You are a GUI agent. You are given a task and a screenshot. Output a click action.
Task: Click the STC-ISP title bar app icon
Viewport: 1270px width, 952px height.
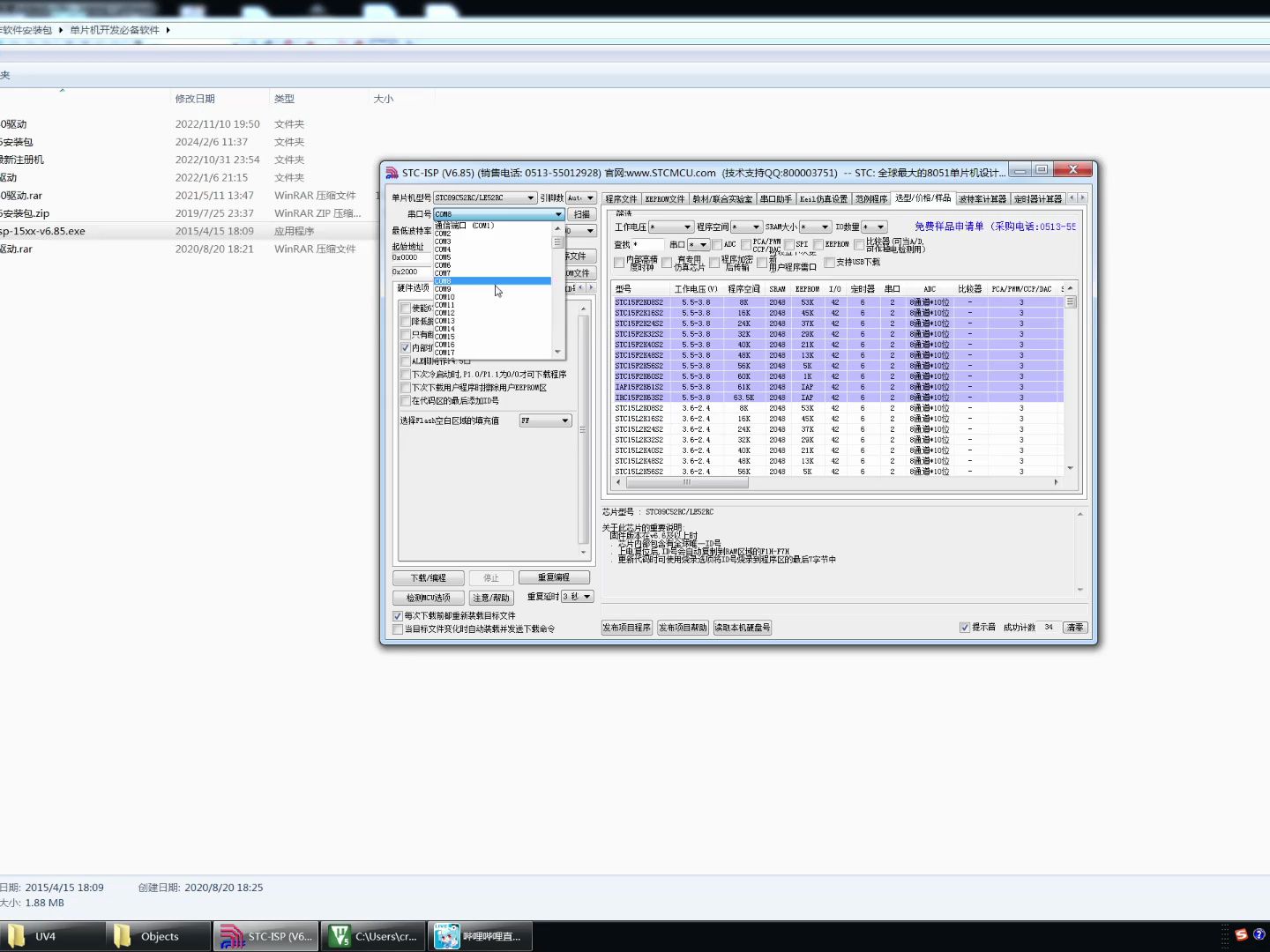[392, 173]
